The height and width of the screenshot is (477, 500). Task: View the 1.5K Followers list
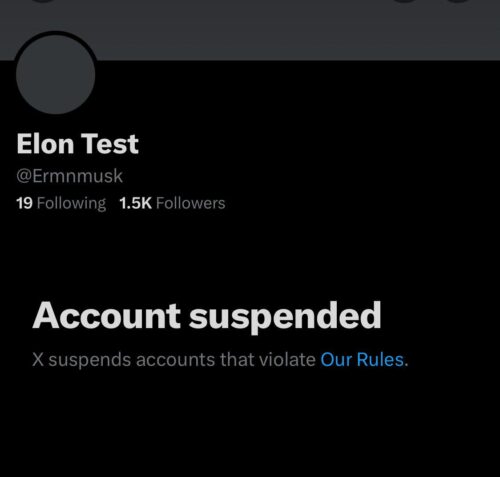(x=172, y=203)
